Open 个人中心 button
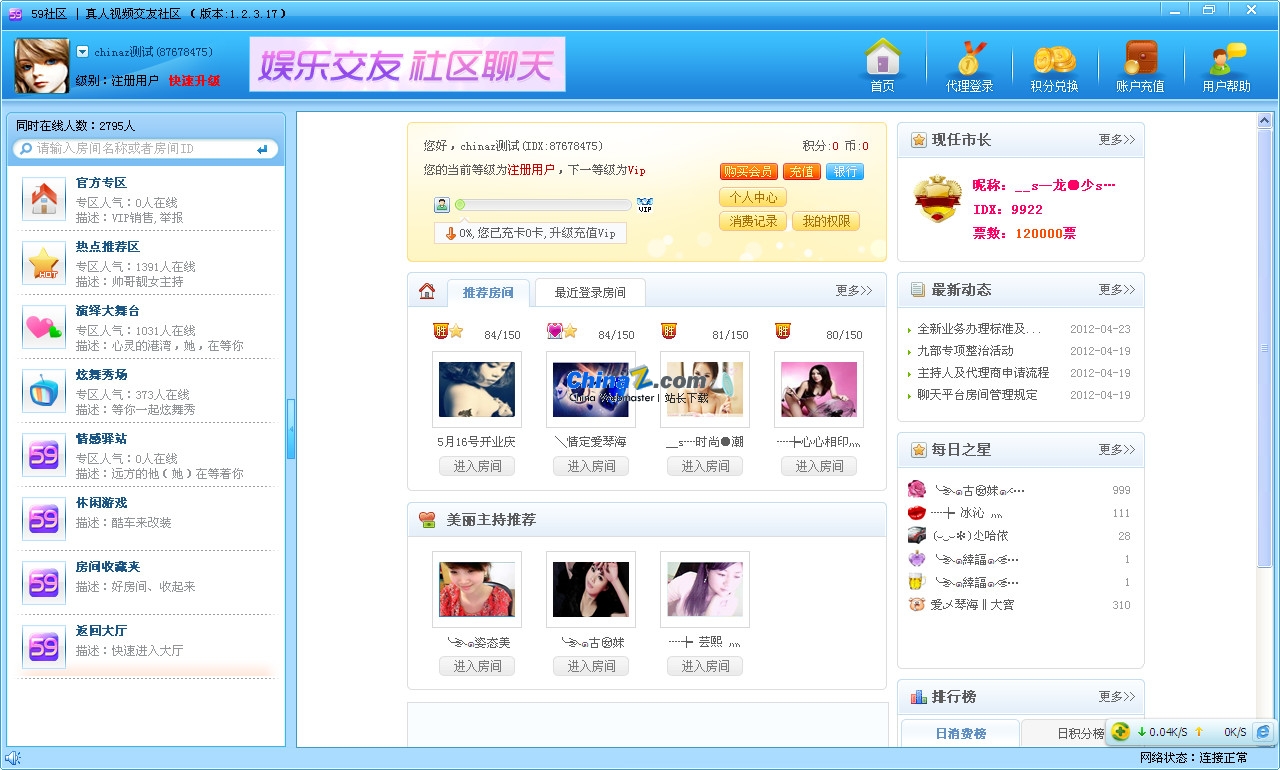1280x770 pixels. [x=753, y=197]
